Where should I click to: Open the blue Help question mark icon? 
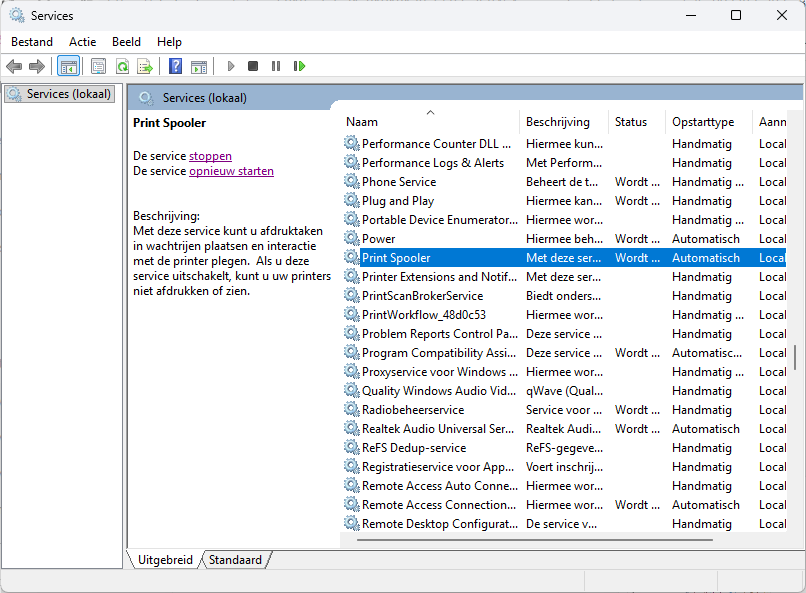coord(175,66)
